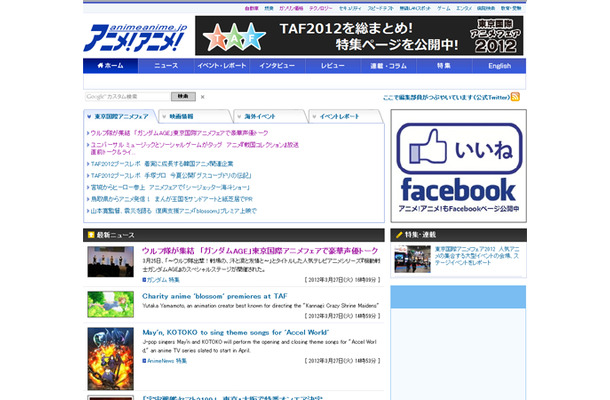Open the RSS feed icon
Screen dimensions: 610x400
[x=515, y=96]
